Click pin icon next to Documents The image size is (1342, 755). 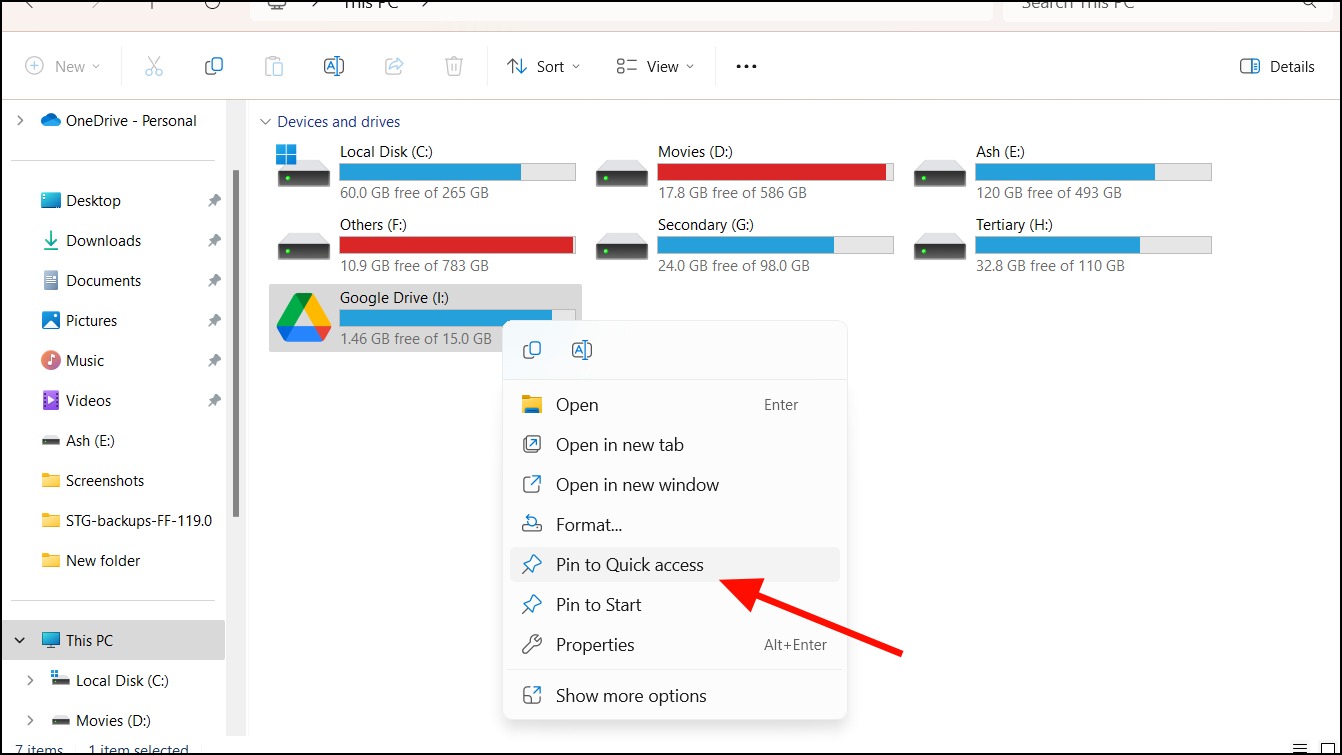click(x=214, y=281)
